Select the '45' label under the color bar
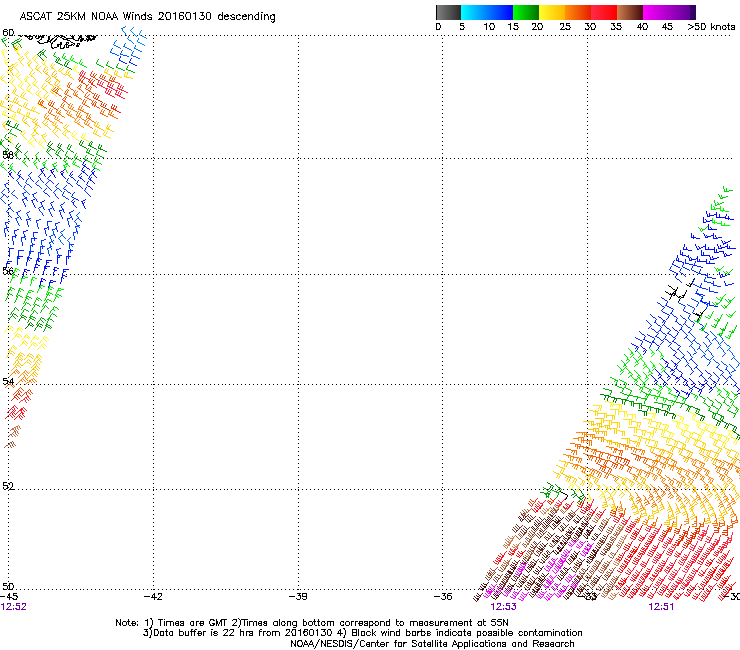The height and width of the screenshot is (650, 740). (x=667, y=26)
